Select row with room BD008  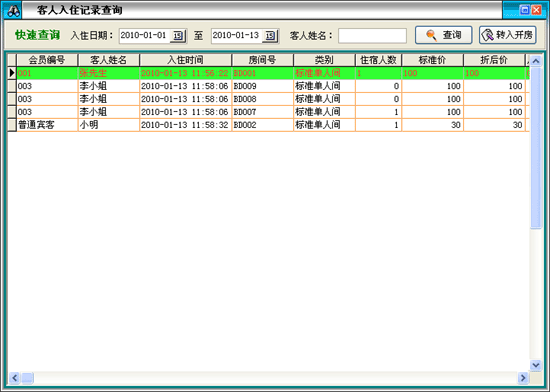(x=268, y=99)
